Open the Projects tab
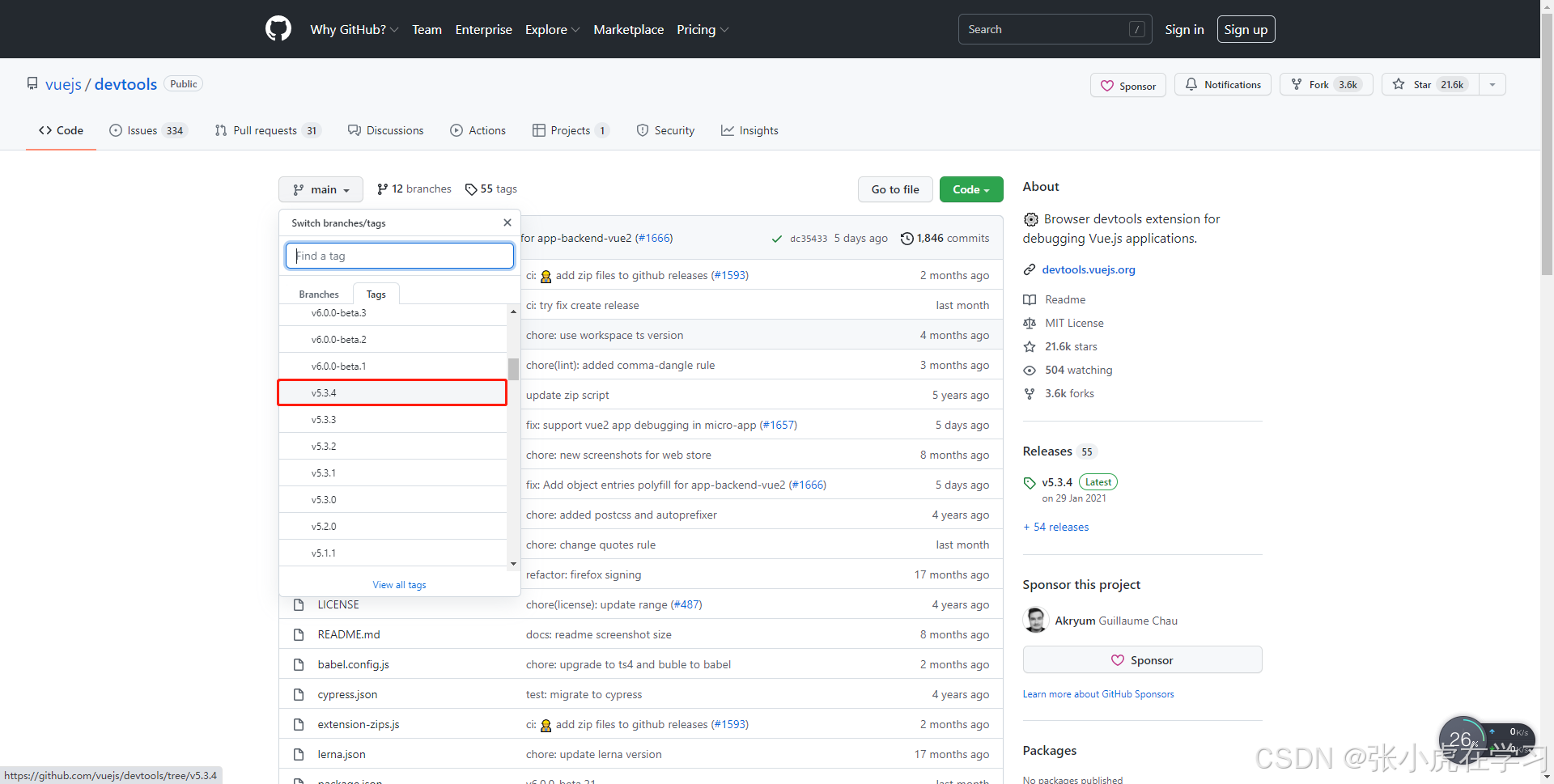The image size is (1554, 784). pyautogui.click(x=571, y=130)
